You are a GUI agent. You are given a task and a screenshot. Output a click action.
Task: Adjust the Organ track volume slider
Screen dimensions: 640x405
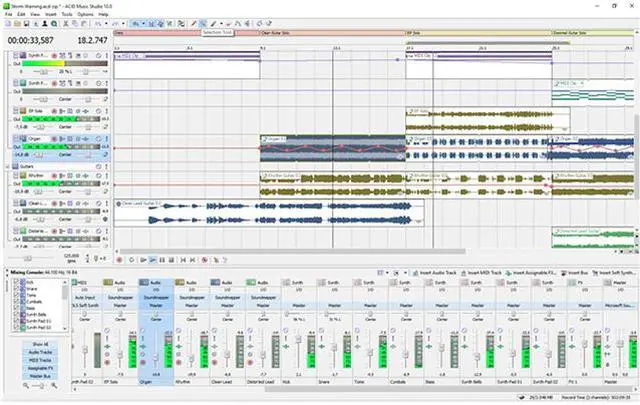tap(39, 155)
